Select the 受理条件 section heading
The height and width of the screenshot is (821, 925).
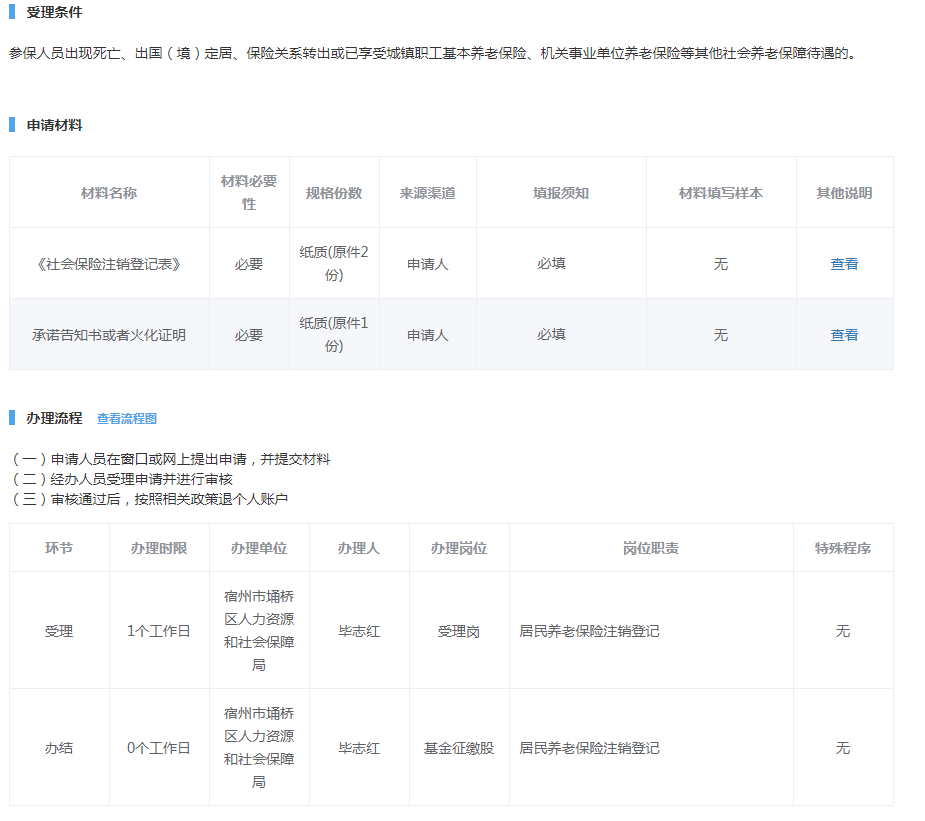point(54,13)
